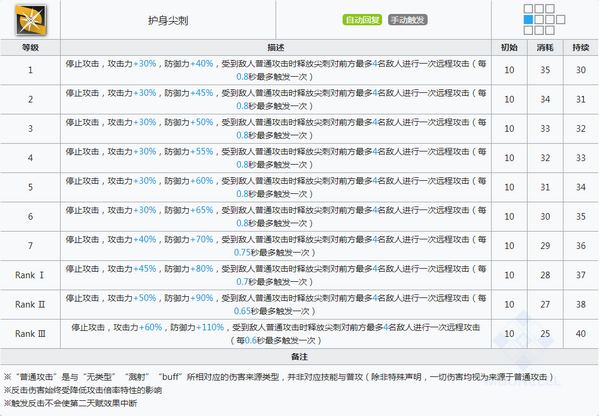Select level 1 cell in 等级 column
Image resolution: width=599 pixels, height=416 pixels.
[x=30, y=70]
